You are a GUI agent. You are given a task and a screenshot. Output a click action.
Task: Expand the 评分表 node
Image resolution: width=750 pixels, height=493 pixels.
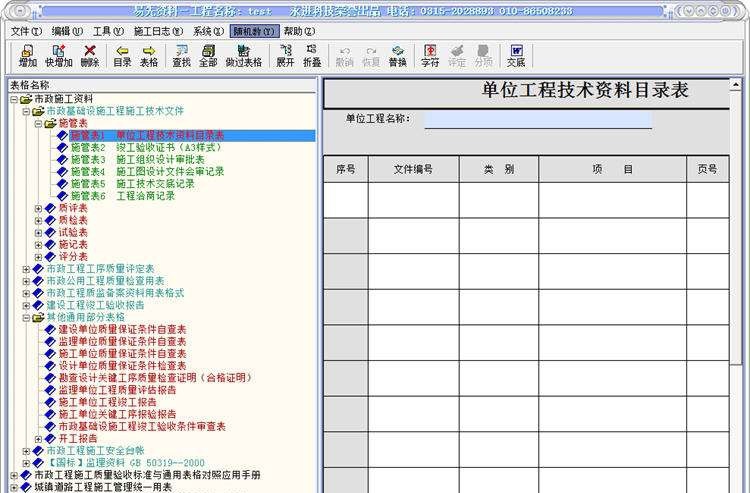38,257
